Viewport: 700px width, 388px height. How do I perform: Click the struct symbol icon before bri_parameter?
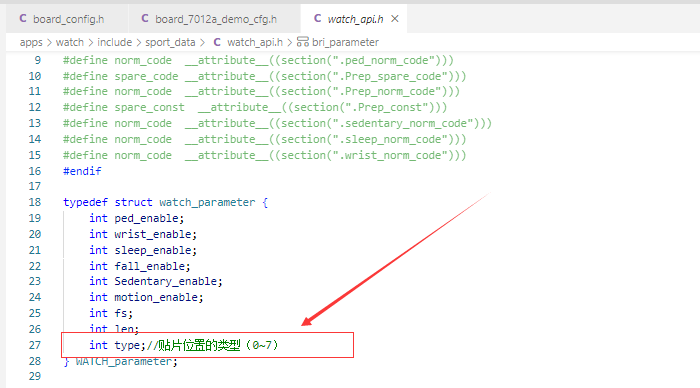click(x=303, y=42)
